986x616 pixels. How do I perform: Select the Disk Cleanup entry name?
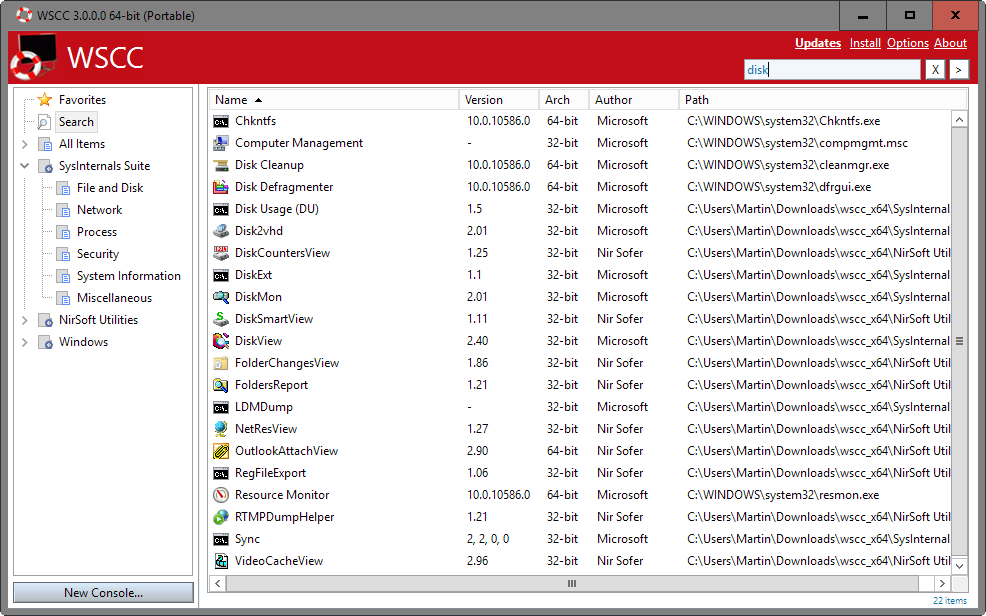pos(269,165)
